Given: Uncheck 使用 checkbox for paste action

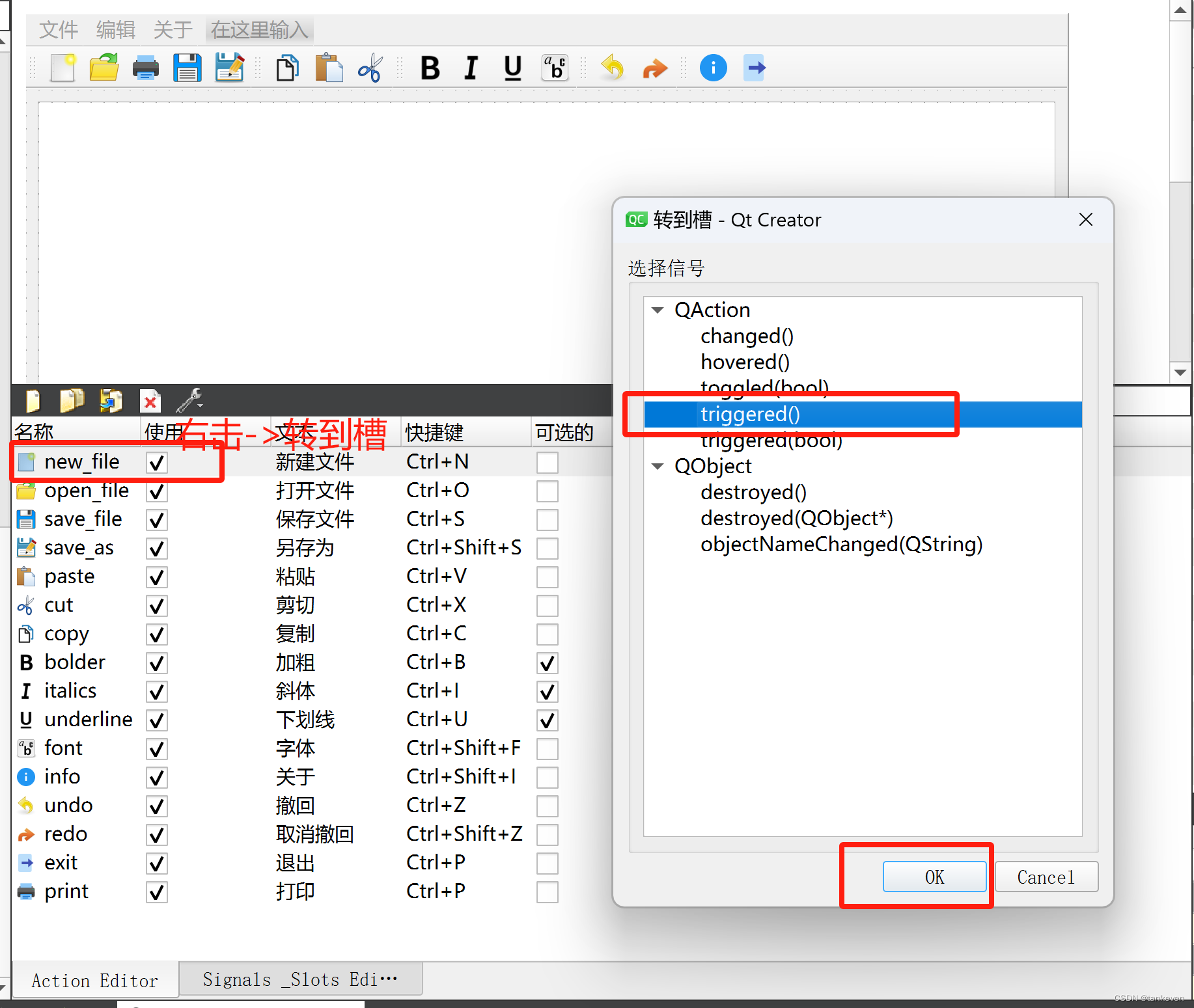Looking at the screenshot, I should click(x=156, y=577).
